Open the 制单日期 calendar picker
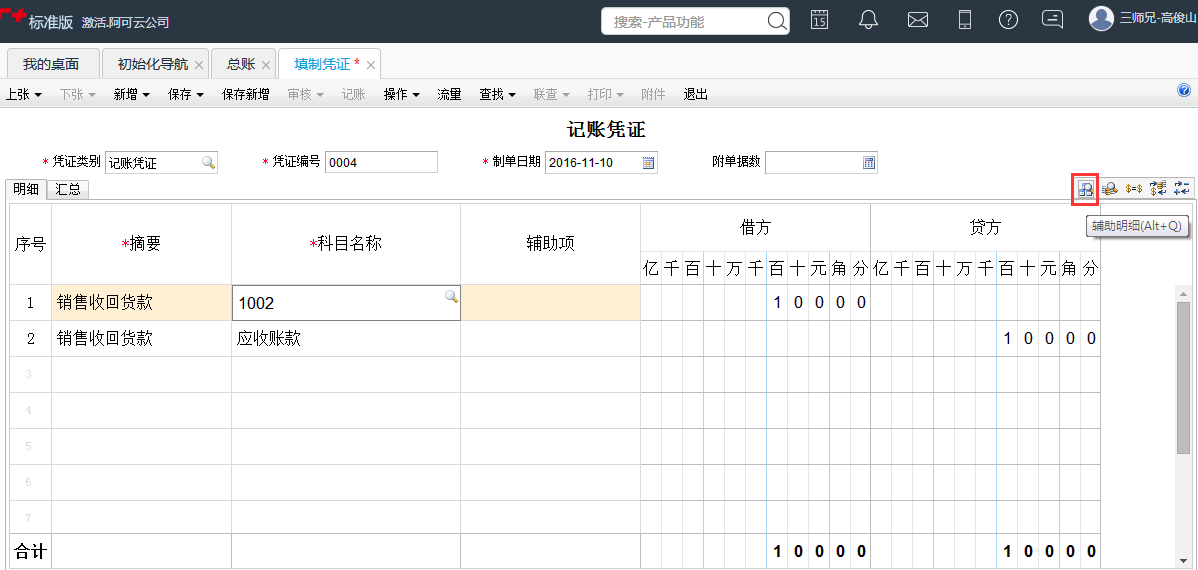 pyautogui.click(x=649, y=163)
